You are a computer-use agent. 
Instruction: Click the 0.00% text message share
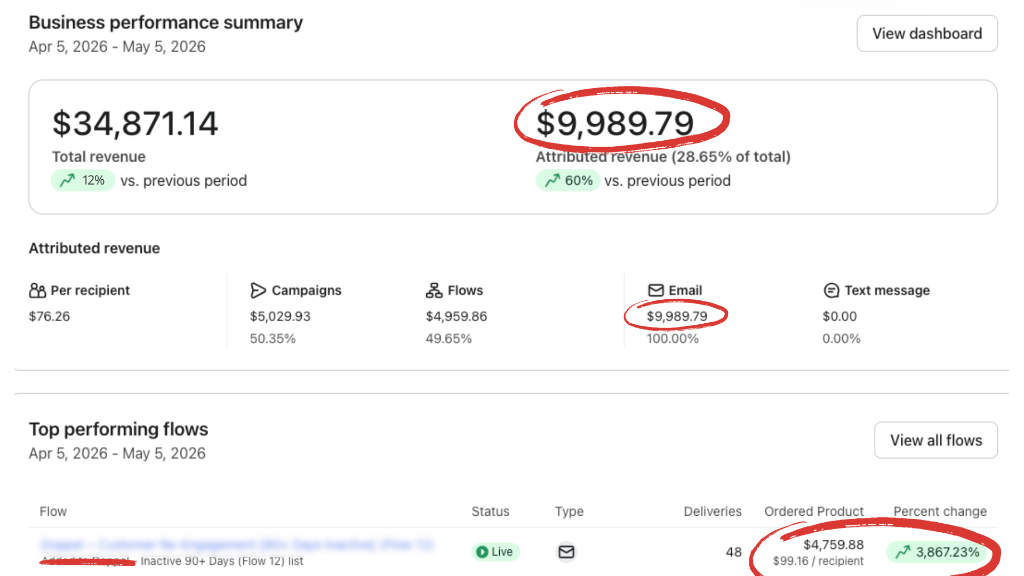(842, 338)
